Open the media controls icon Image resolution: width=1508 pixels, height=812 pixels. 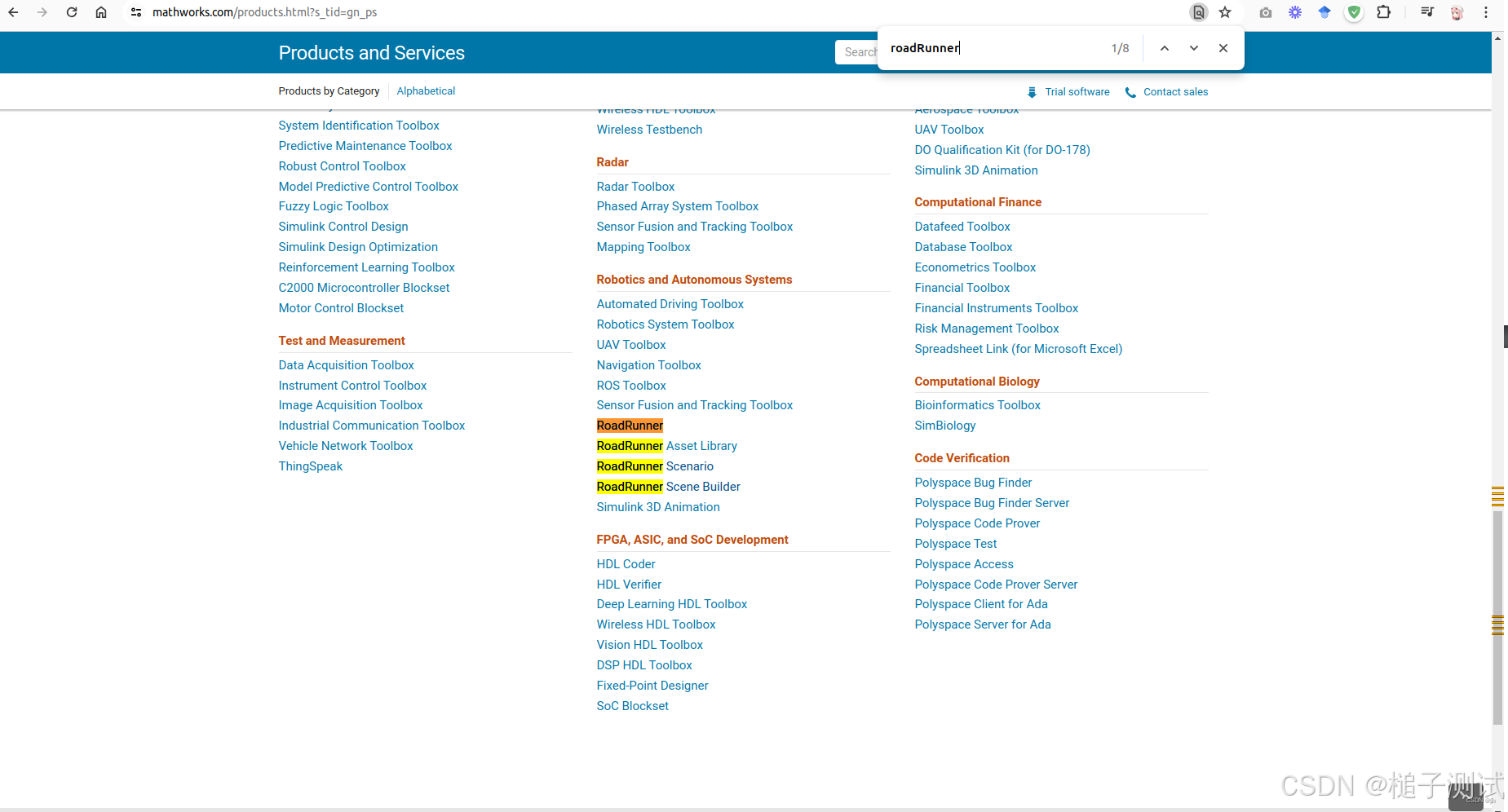click(1427, 12)
